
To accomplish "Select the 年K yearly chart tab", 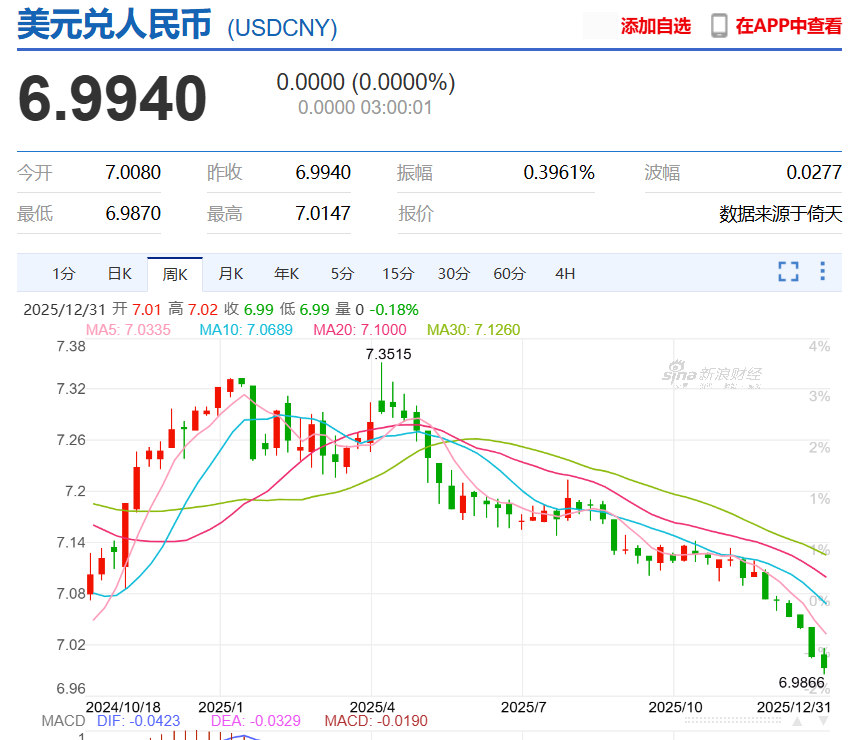I will [x=285, y=272].
